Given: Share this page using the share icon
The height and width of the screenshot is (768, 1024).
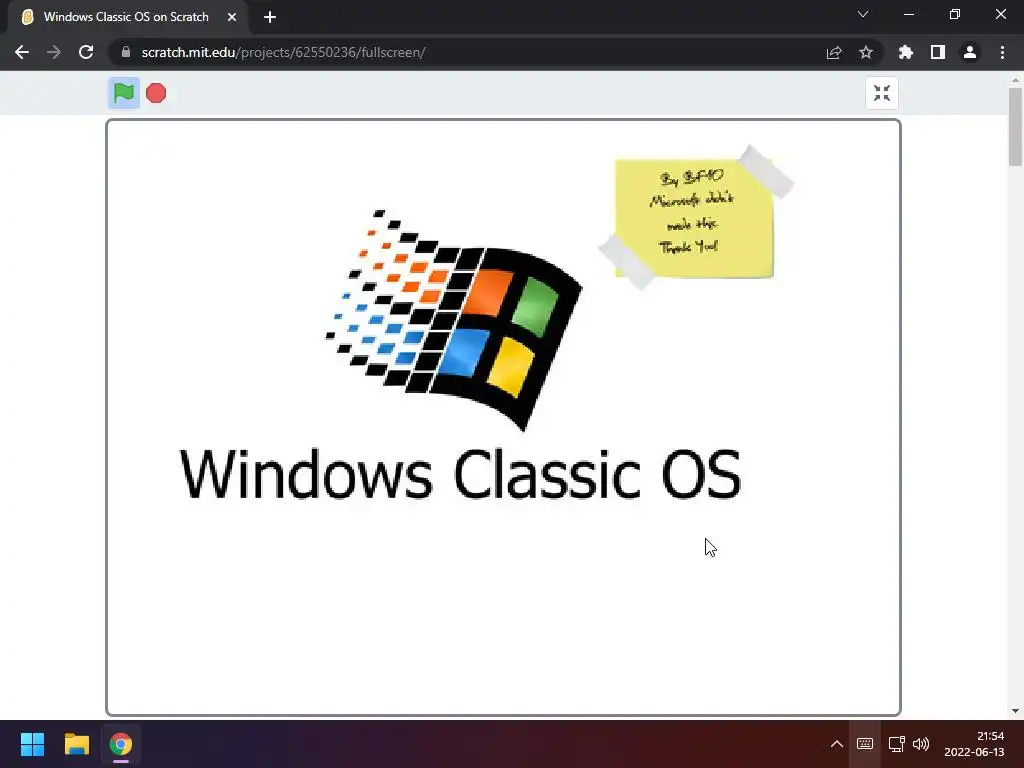Looking at the screenshot, I should pos(834,52).
